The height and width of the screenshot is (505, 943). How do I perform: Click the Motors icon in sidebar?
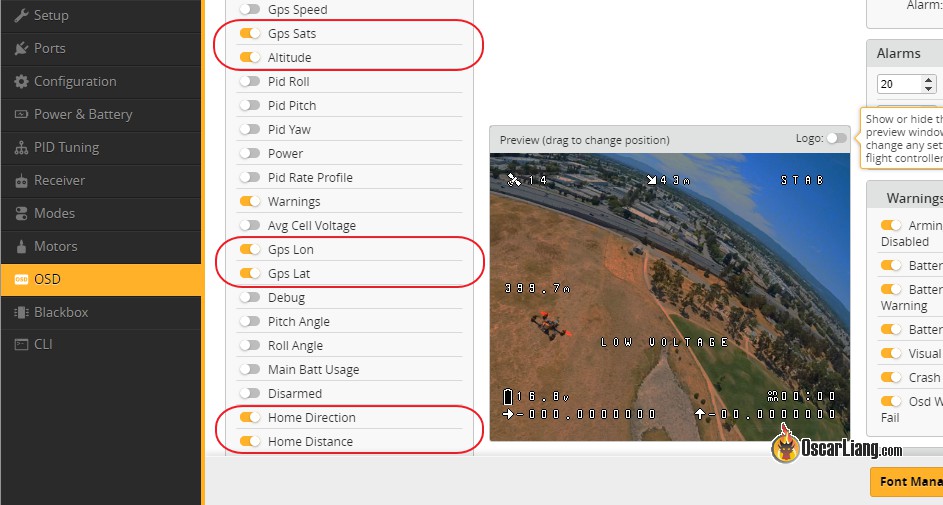coord(22,246)
